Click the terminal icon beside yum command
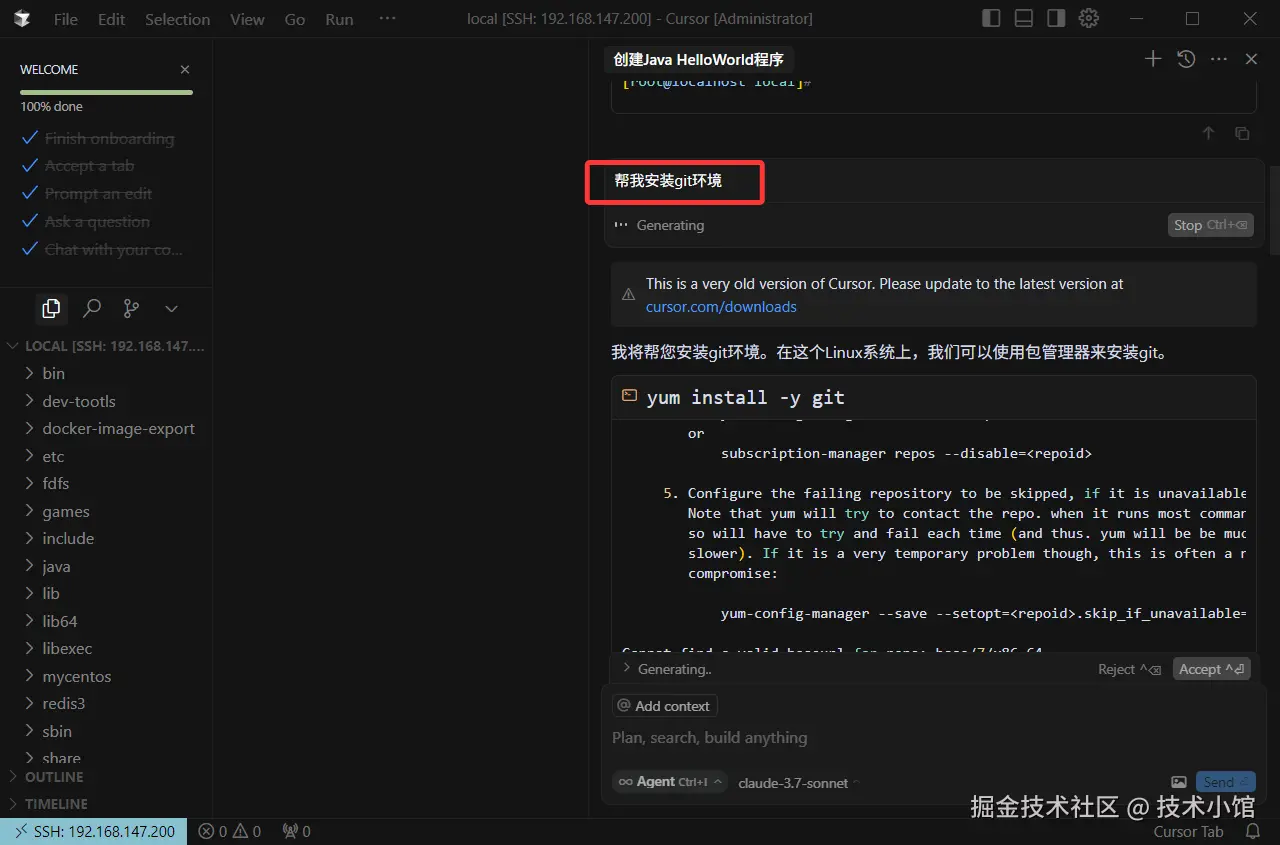 click(629, 396)
